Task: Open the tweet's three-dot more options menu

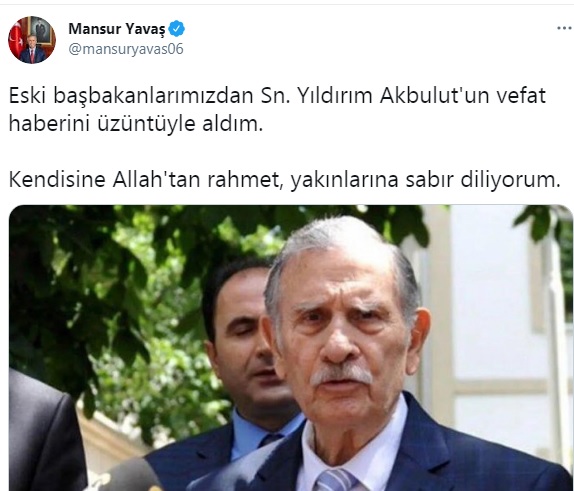Action: point(565,28)
